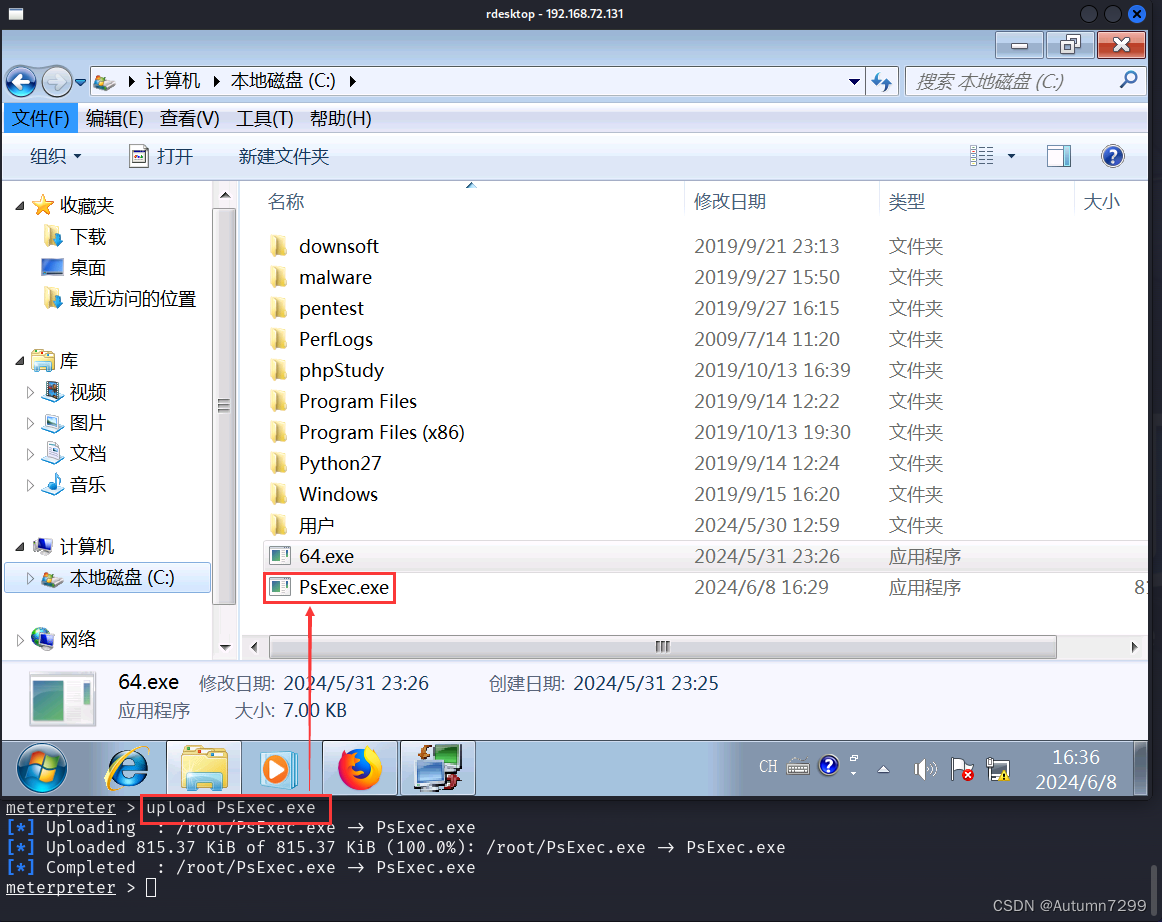The height and width of the screenshot is (922, 1162).
Task: Select the Windows folder icon
Action: (279, 494)
